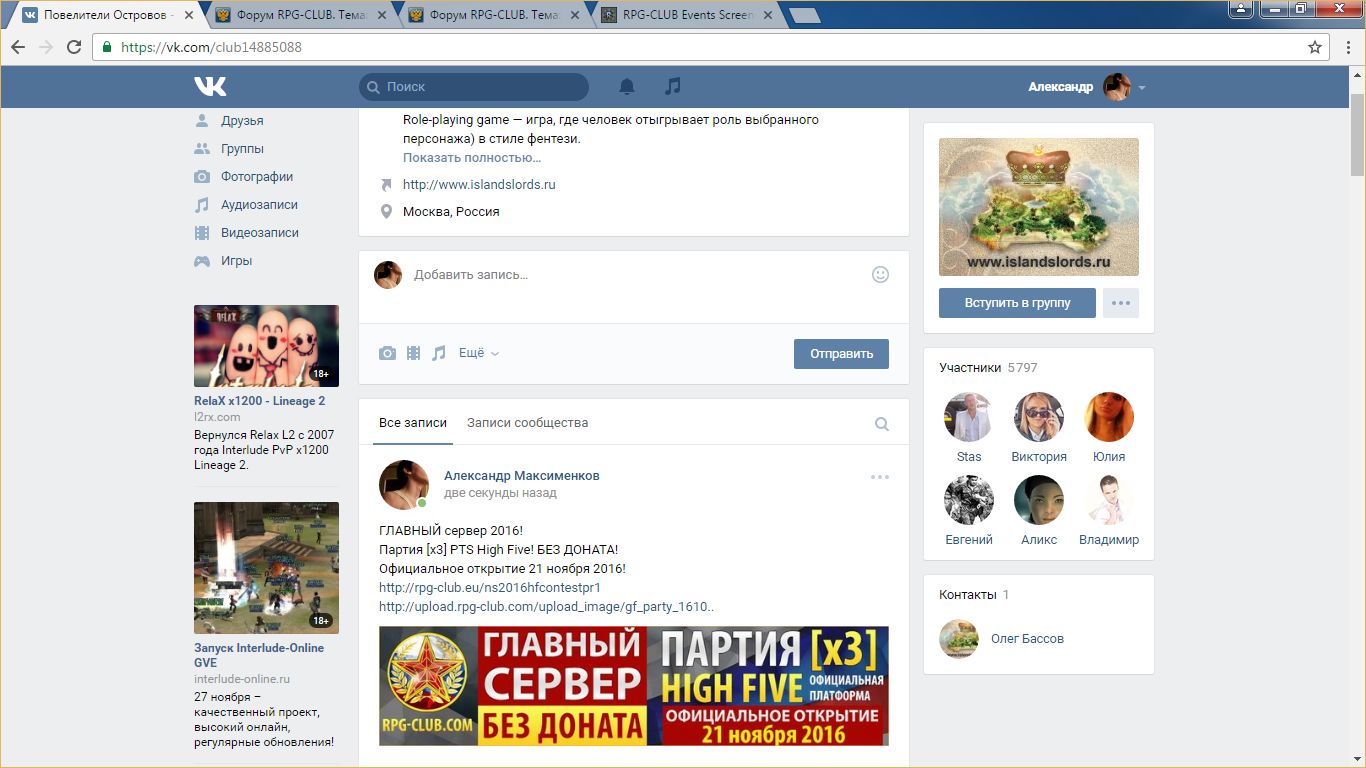1366x768 pixels.
Task: Click the Отправить button
Action: [841, 353]
